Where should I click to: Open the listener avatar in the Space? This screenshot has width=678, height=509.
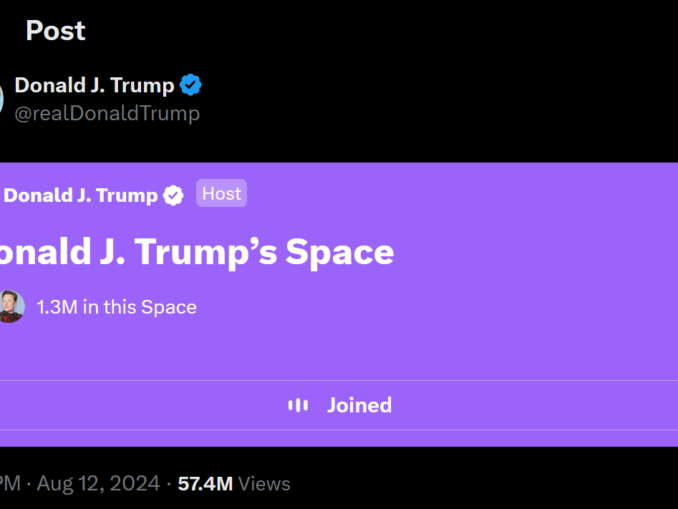10,307
